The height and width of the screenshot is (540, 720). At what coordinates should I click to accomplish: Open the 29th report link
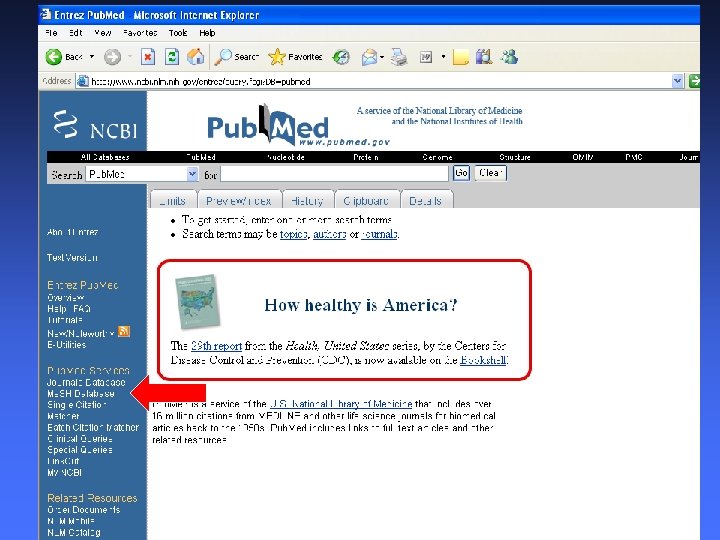coord(216,346)
